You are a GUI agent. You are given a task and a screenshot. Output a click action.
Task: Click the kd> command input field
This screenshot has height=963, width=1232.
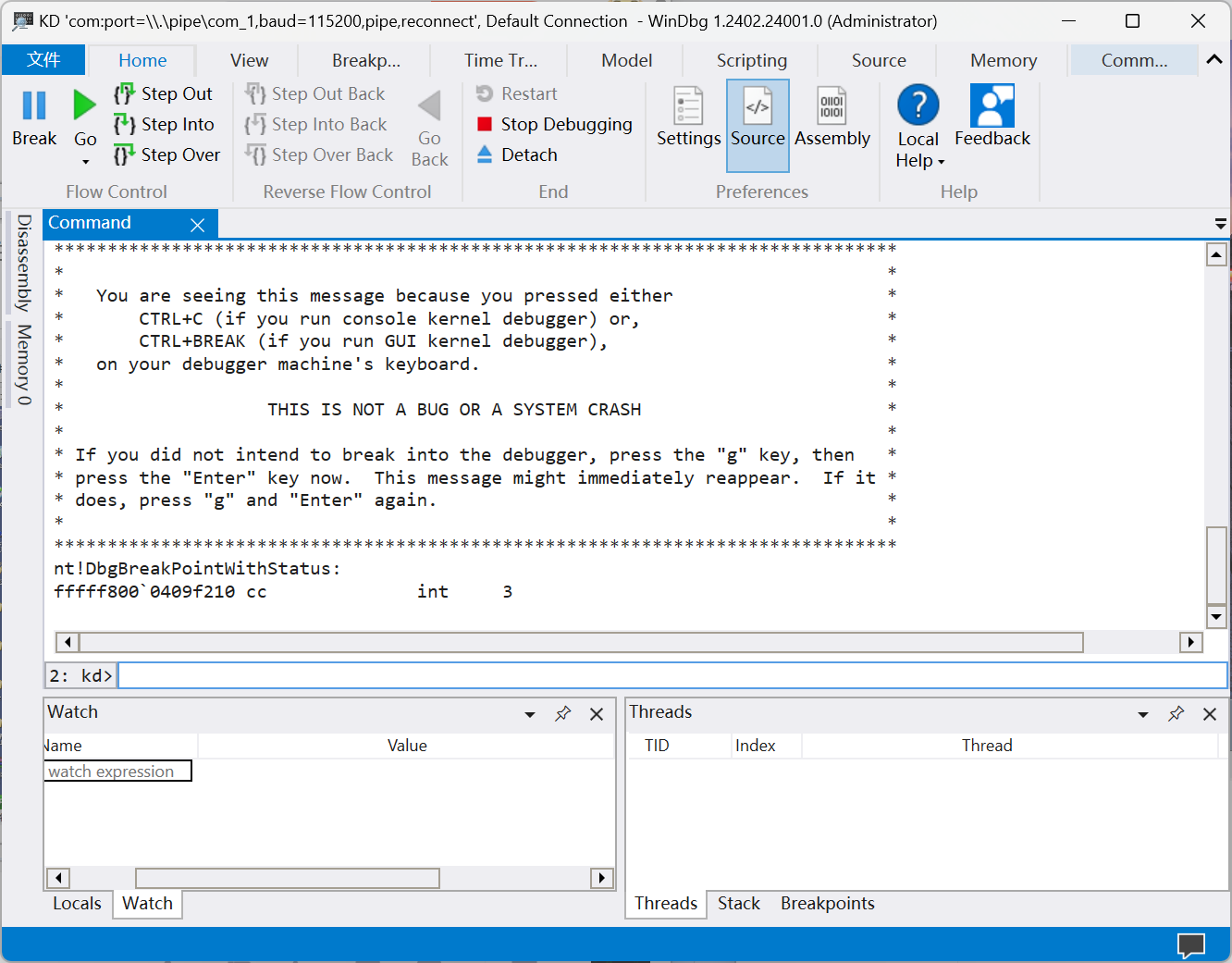coord(671,675)
